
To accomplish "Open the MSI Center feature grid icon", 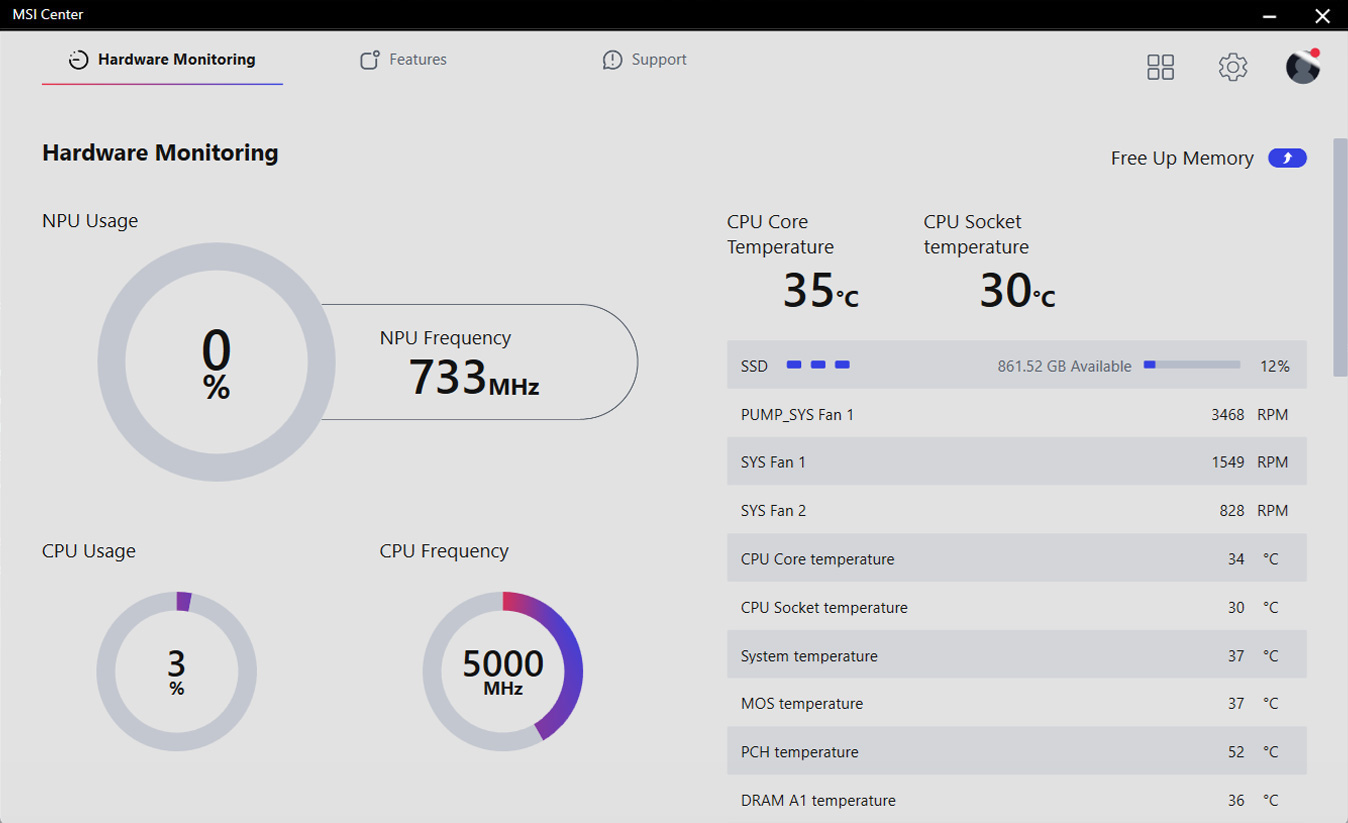I will [x=1160, y=67].
